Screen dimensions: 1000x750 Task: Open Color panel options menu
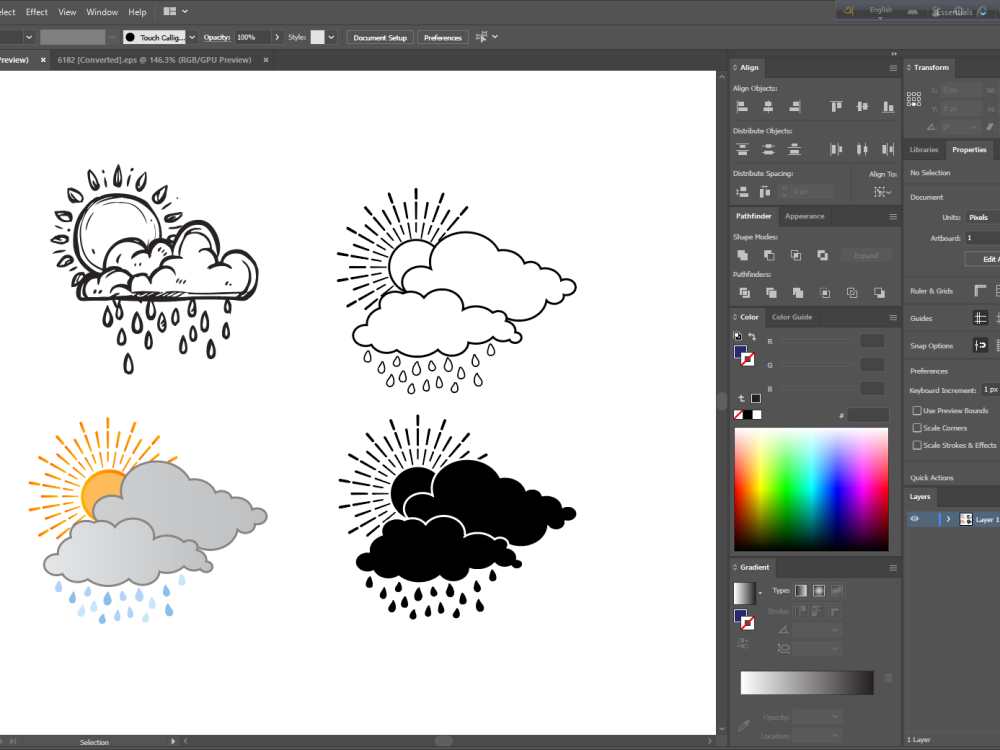[893, 318]
